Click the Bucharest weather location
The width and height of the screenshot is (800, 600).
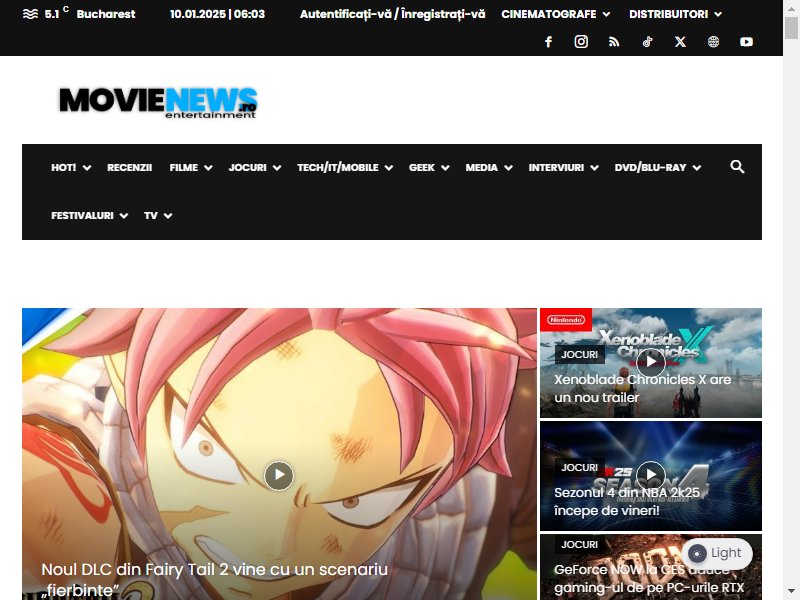(106, 14)
